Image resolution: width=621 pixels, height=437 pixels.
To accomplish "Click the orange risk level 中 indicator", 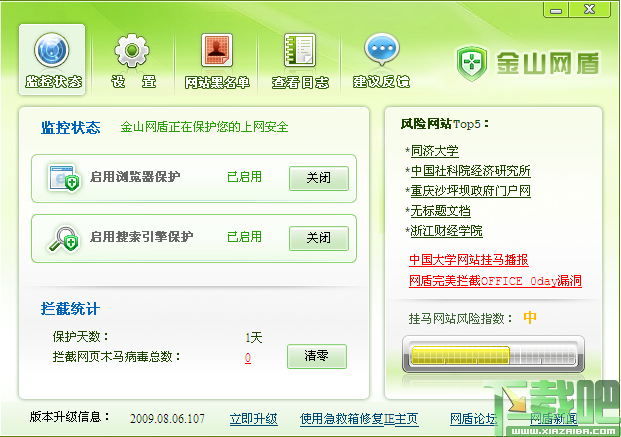I will click(530, 317).
